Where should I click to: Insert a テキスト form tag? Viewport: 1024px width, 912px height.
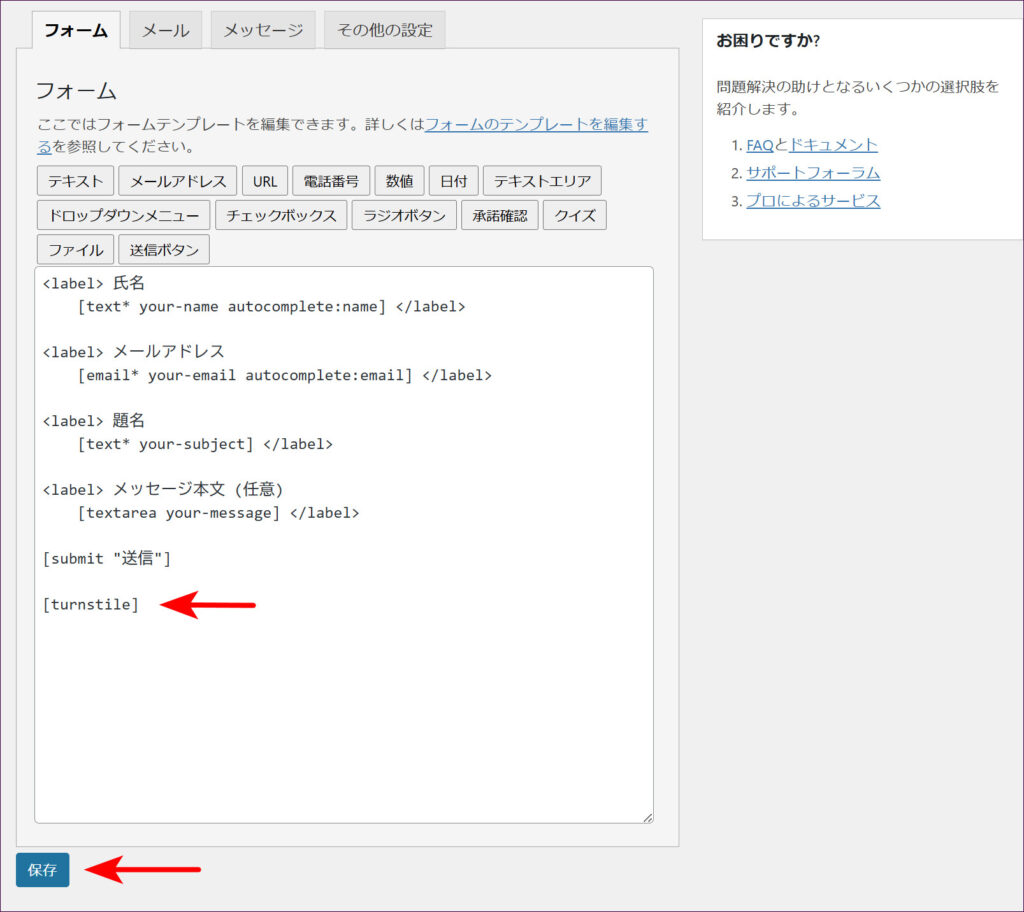75,181
